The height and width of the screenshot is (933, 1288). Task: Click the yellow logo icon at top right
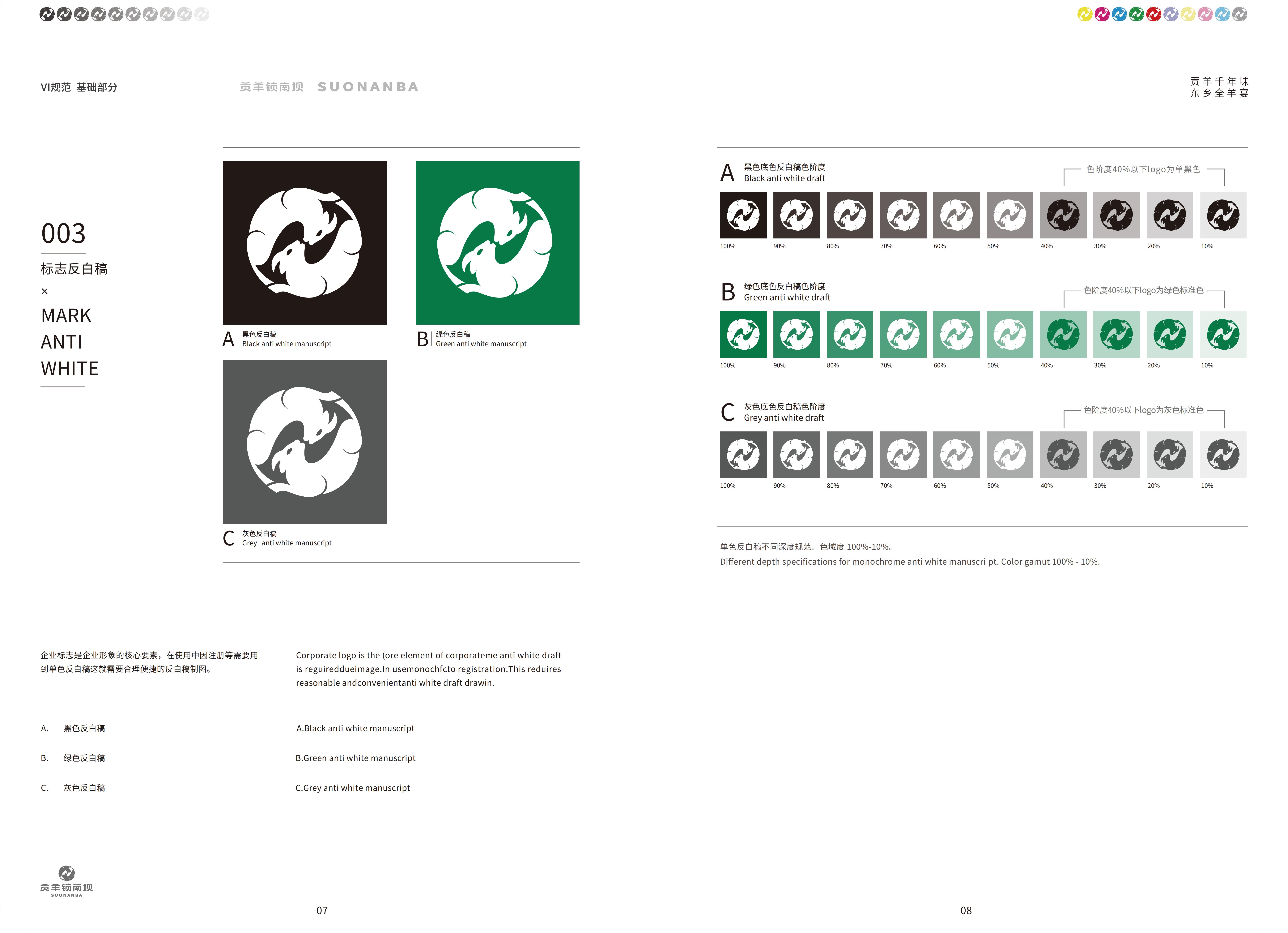(1085, 14)
